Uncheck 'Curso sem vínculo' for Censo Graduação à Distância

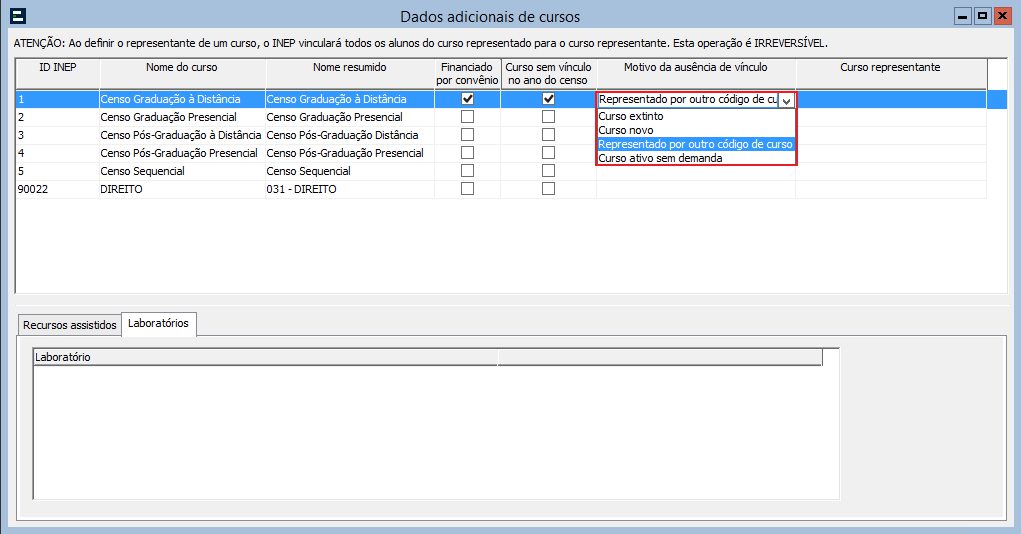tap(548, 99)
